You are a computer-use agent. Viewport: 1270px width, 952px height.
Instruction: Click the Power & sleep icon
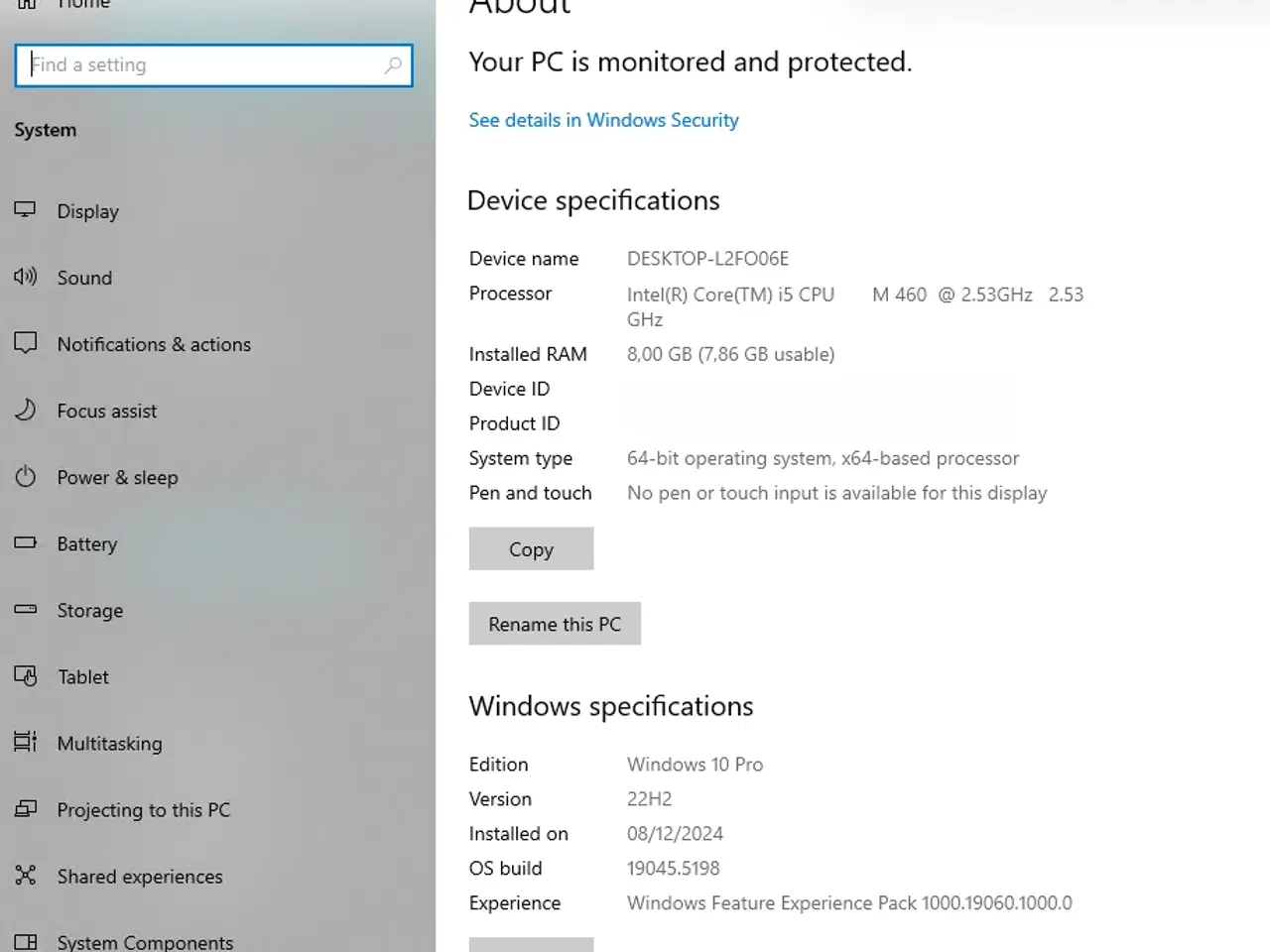[x=25, y=476]
